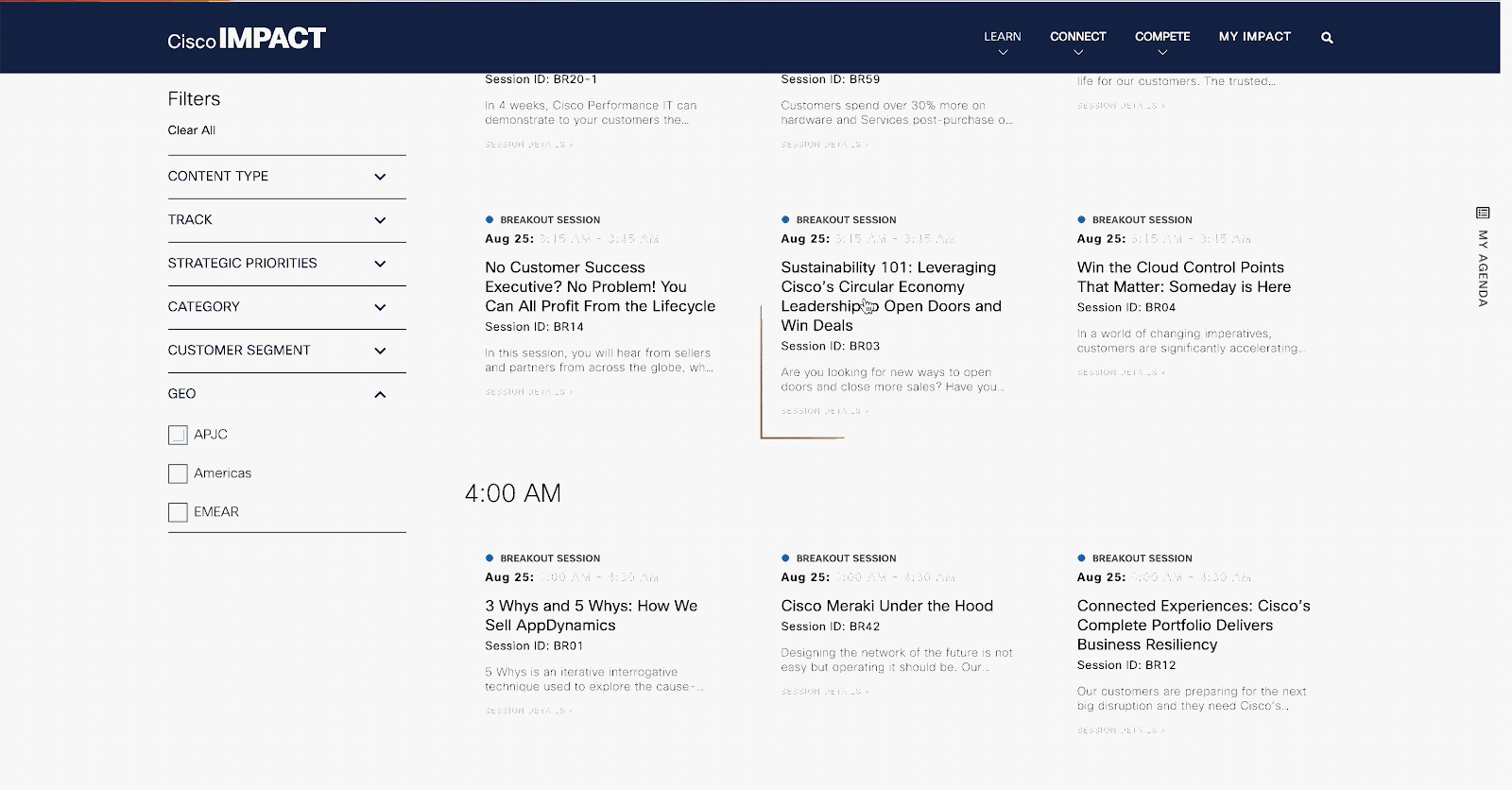Click description '5 Whys is an iterative'

(x=594, y=679)
